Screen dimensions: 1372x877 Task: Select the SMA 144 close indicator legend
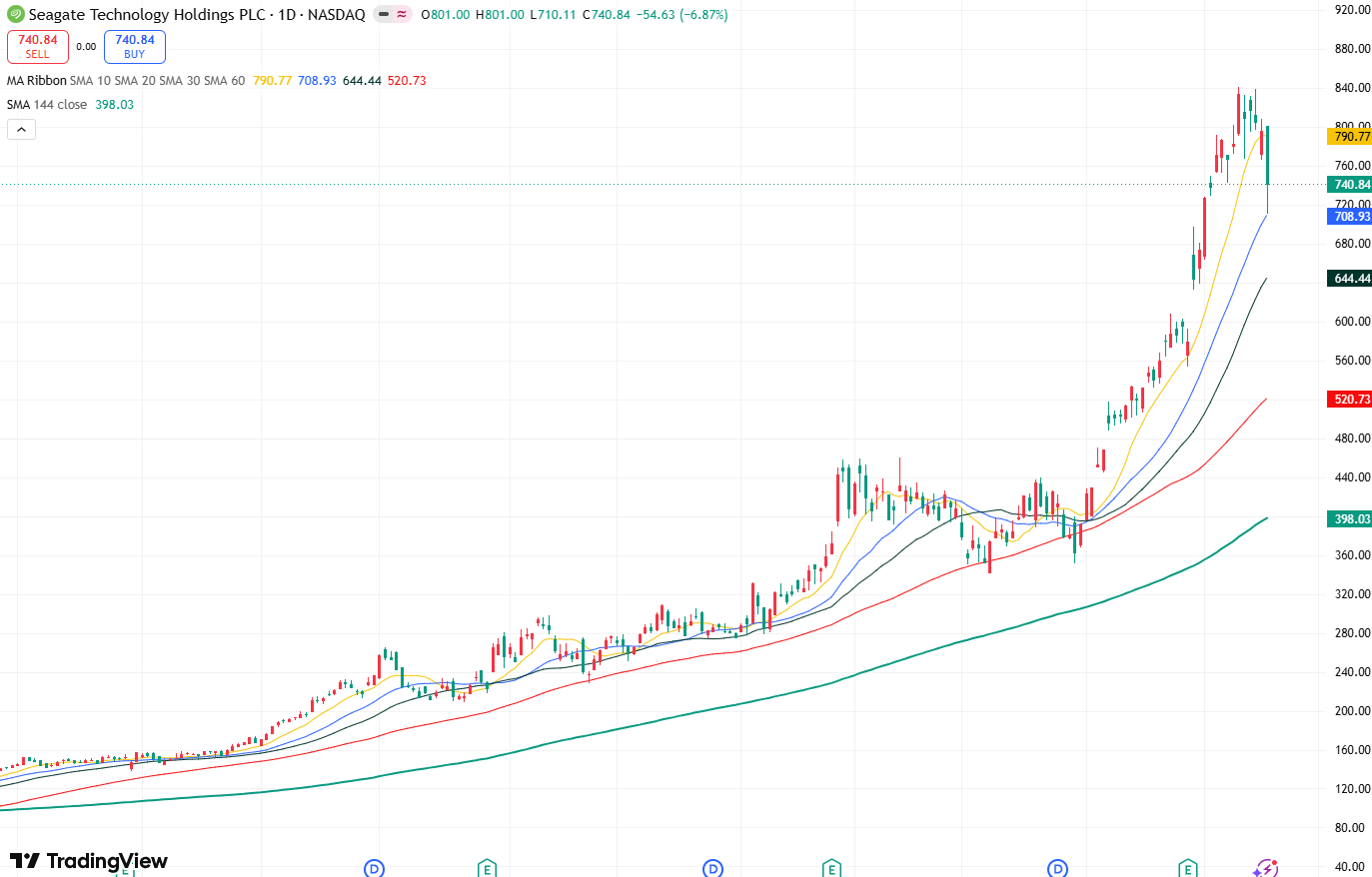tap(47, 105)
